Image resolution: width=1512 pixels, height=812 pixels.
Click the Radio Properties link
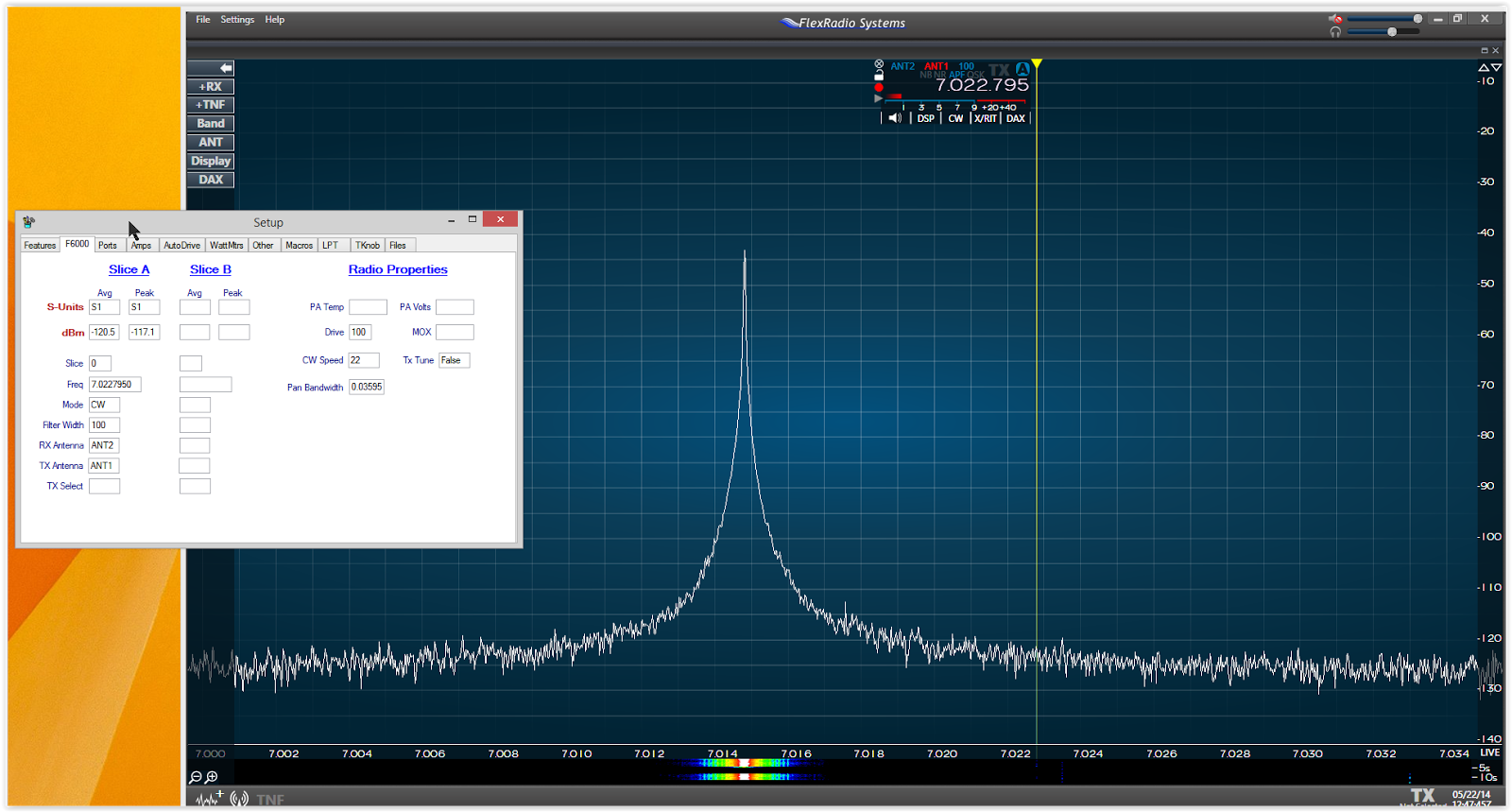(x=398, y=269)
